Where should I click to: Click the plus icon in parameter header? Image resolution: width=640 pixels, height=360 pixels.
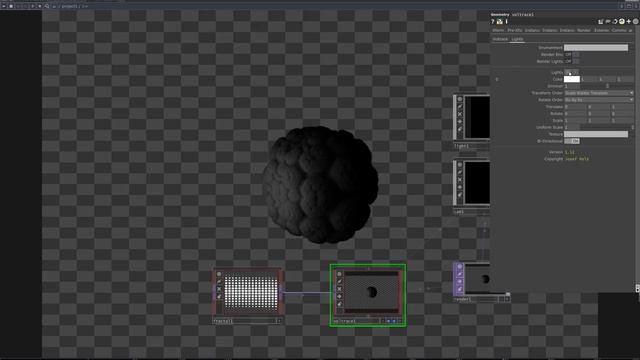[629, 22]
